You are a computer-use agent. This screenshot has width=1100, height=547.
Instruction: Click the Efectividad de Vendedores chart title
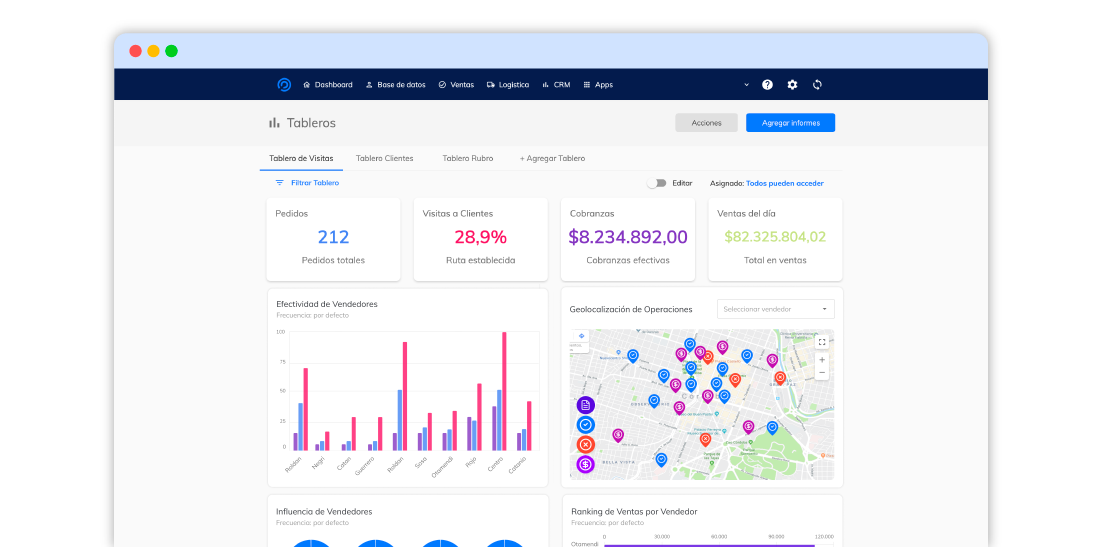pyautogui.click(x=327, y=304)
